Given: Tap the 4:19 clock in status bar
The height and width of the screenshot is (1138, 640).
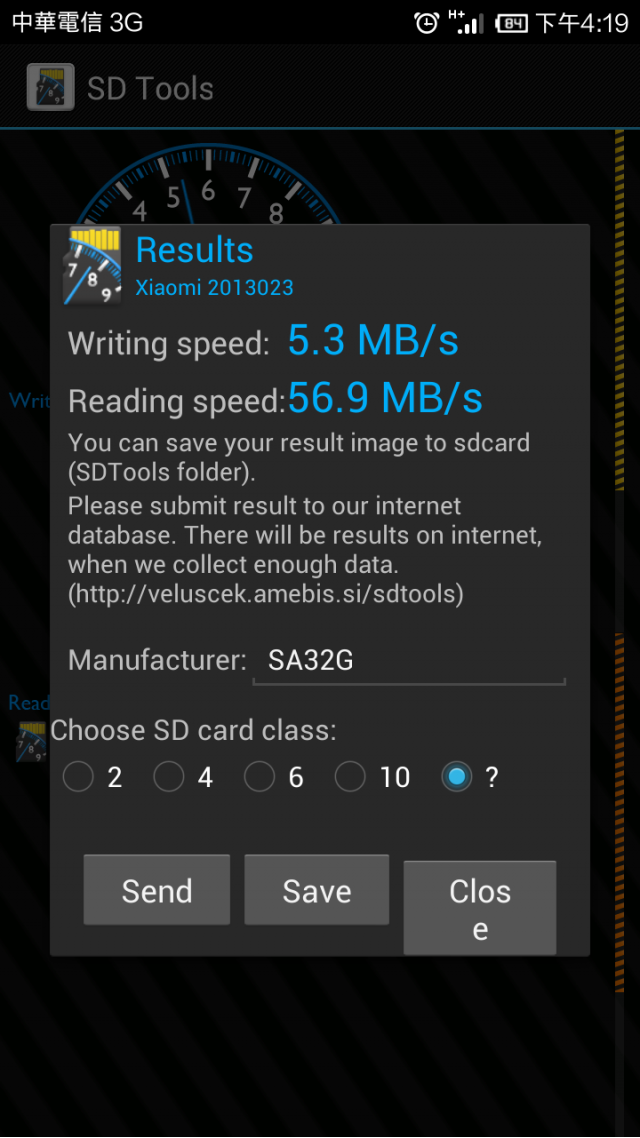Looking at the screenshot, I should 604,23.
